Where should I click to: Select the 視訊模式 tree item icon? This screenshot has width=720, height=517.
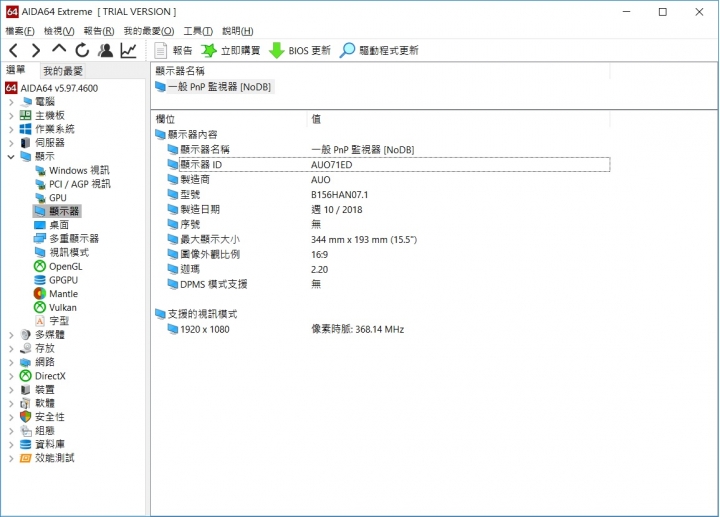click(x=40, y=253)
